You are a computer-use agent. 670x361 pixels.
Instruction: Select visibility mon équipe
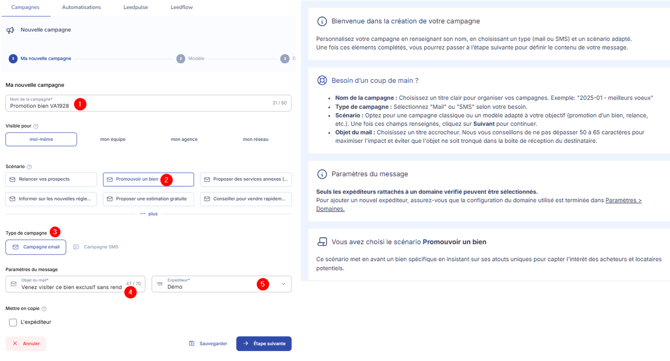(113, 139)
